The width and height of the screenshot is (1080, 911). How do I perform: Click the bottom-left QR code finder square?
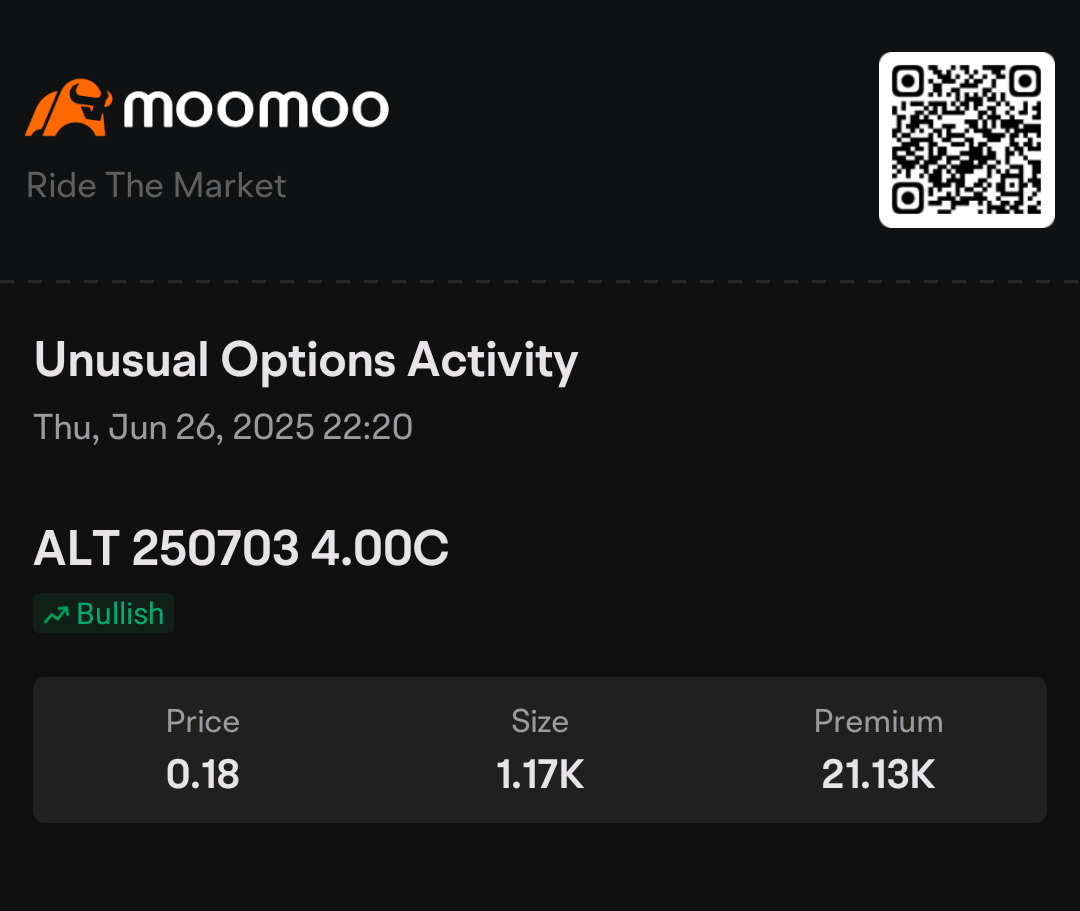click(x=908, y=198)
